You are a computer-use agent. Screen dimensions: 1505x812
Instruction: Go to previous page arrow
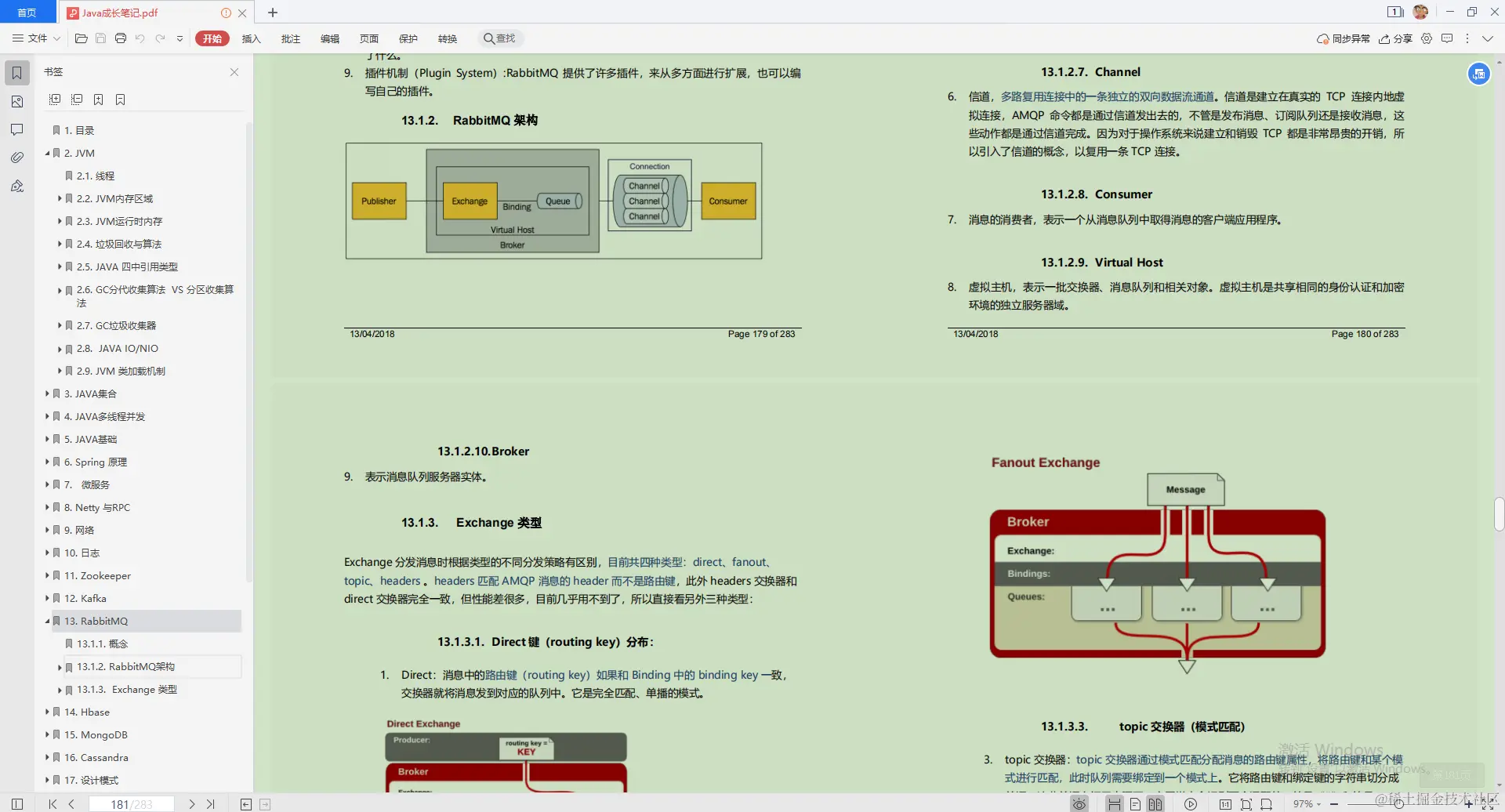pyautogui.click(x=71, y=804)
